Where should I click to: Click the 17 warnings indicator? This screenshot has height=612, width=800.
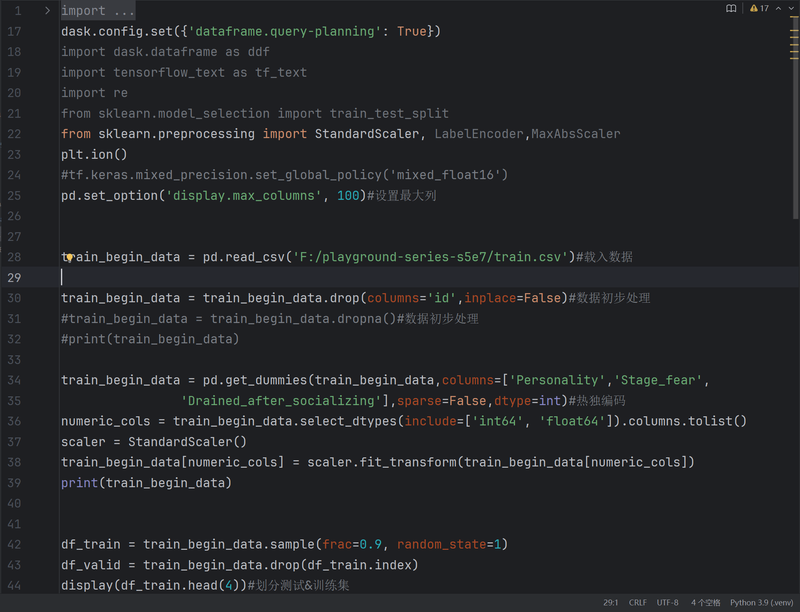759,8
